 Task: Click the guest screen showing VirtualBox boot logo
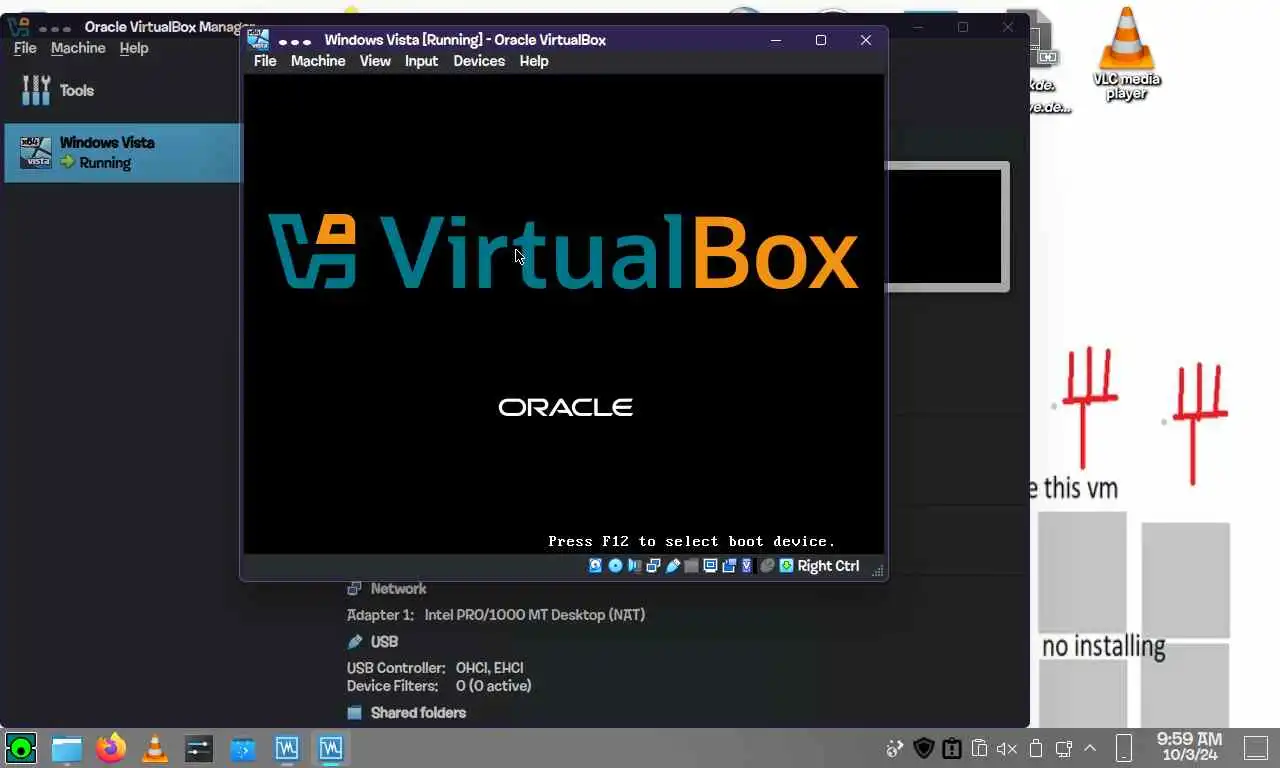(564, 313)
